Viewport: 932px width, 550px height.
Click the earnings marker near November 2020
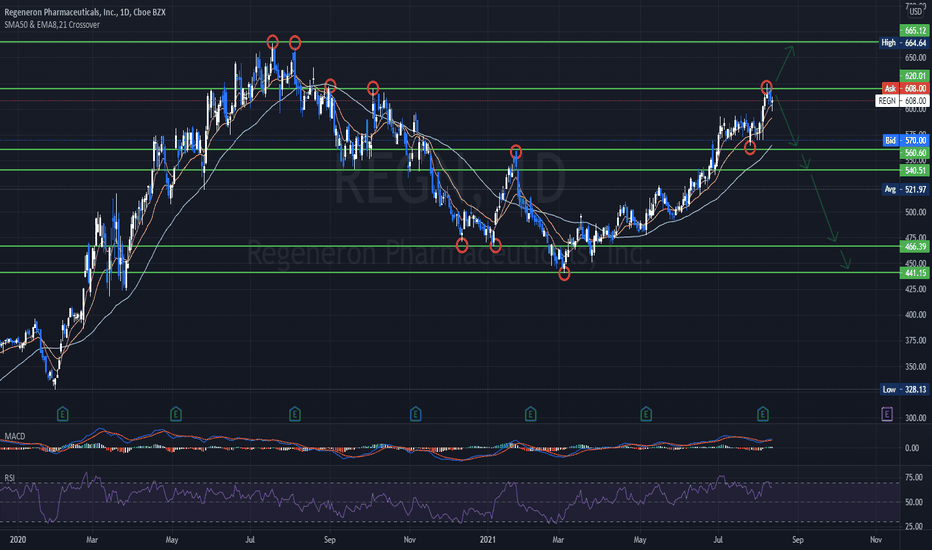tap(415, 414)
